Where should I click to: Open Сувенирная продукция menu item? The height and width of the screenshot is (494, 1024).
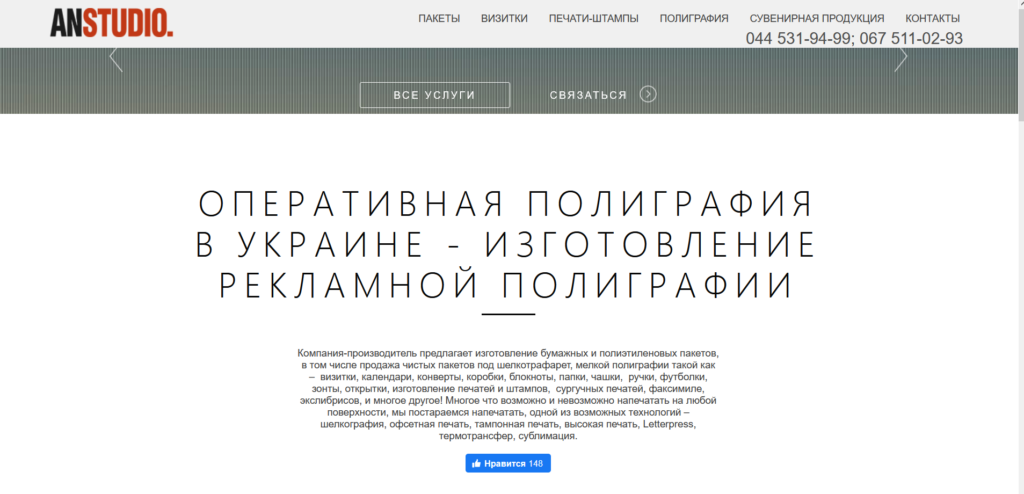[817, 18]
